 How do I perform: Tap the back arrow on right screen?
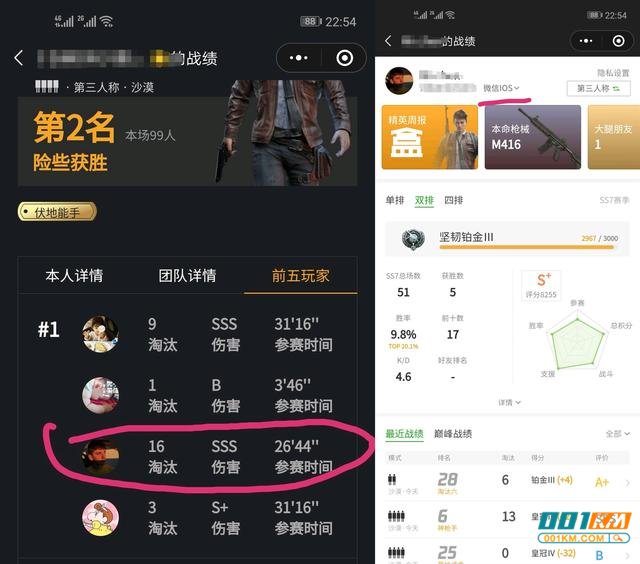[388, 41]
